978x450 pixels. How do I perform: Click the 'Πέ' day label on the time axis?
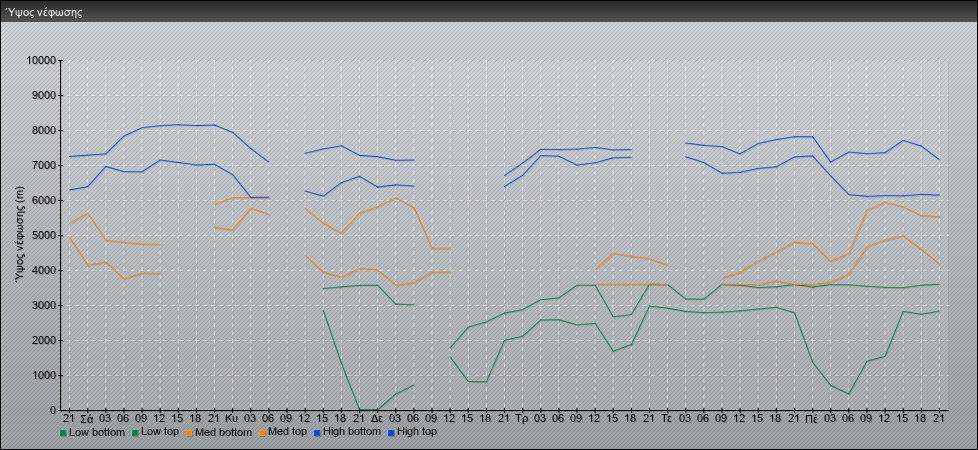click(x=812, y=418)
